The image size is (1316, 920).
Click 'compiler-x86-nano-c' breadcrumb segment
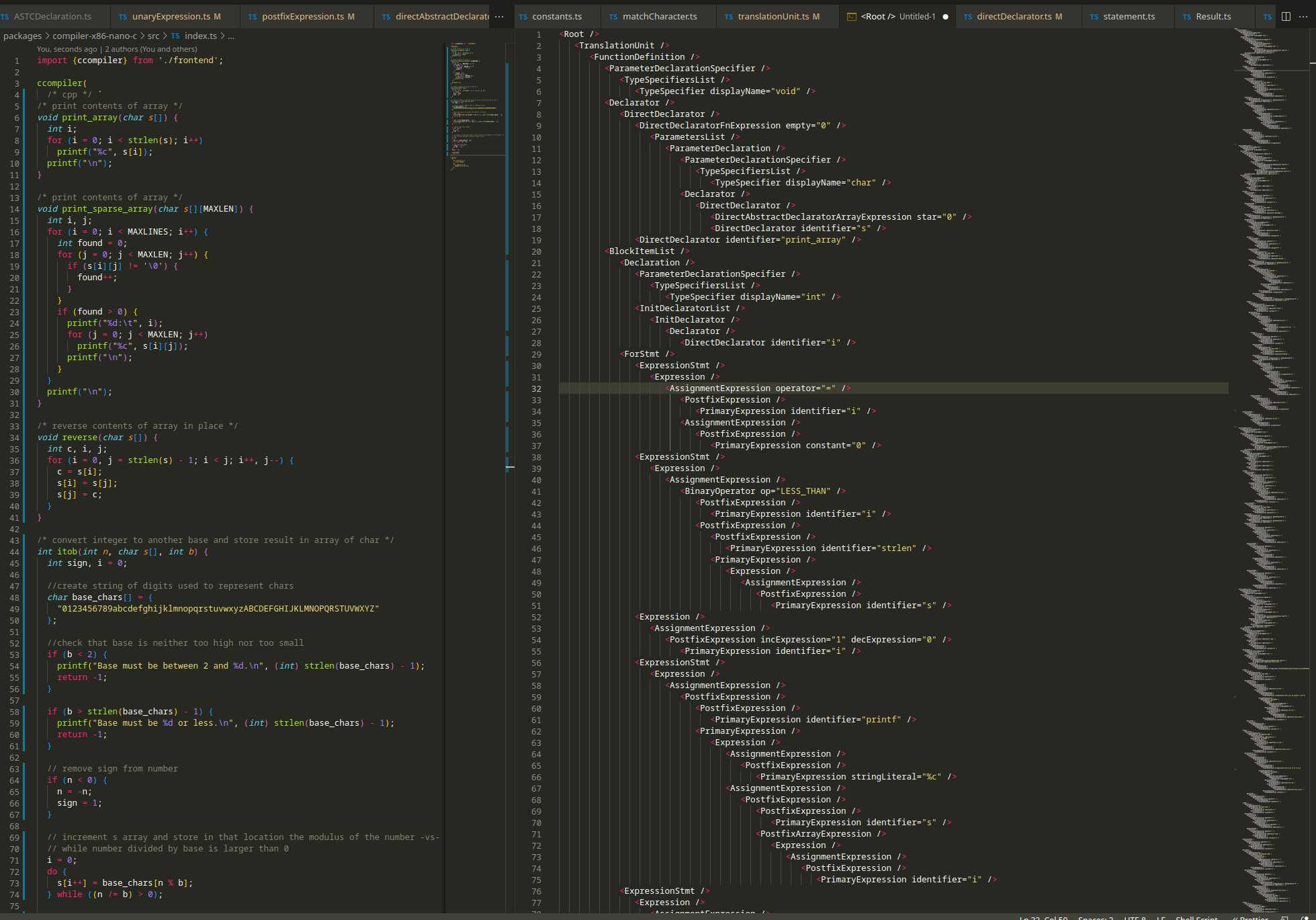[x=95, y=36]
